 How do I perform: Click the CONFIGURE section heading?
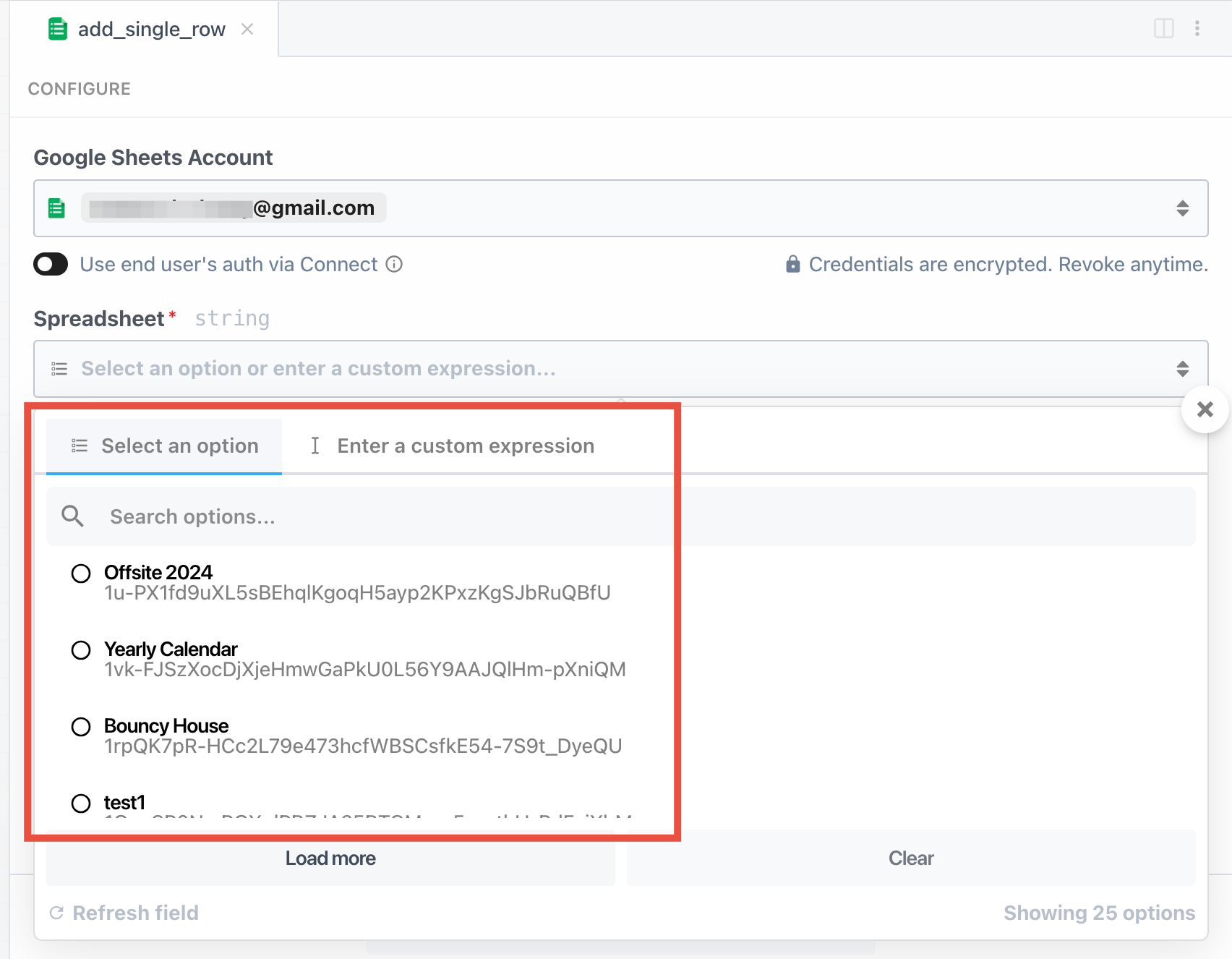[80, 89]
